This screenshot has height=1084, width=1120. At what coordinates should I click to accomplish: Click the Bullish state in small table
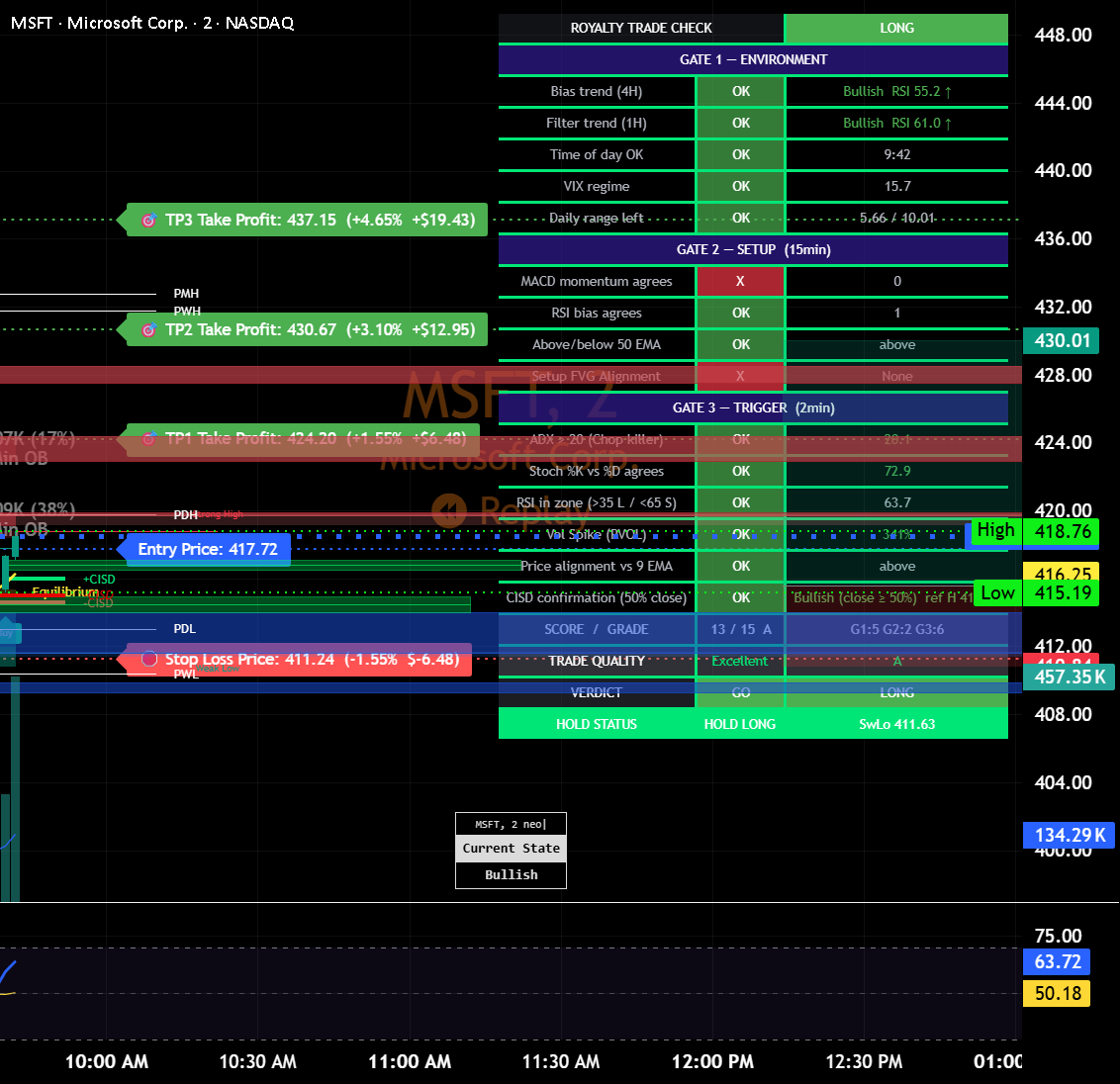pyautogui.click(x=512, y=875)
